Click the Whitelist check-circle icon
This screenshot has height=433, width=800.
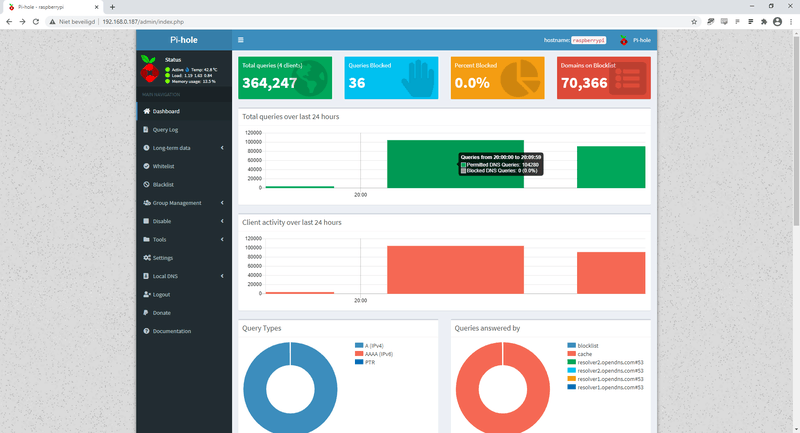146,166
